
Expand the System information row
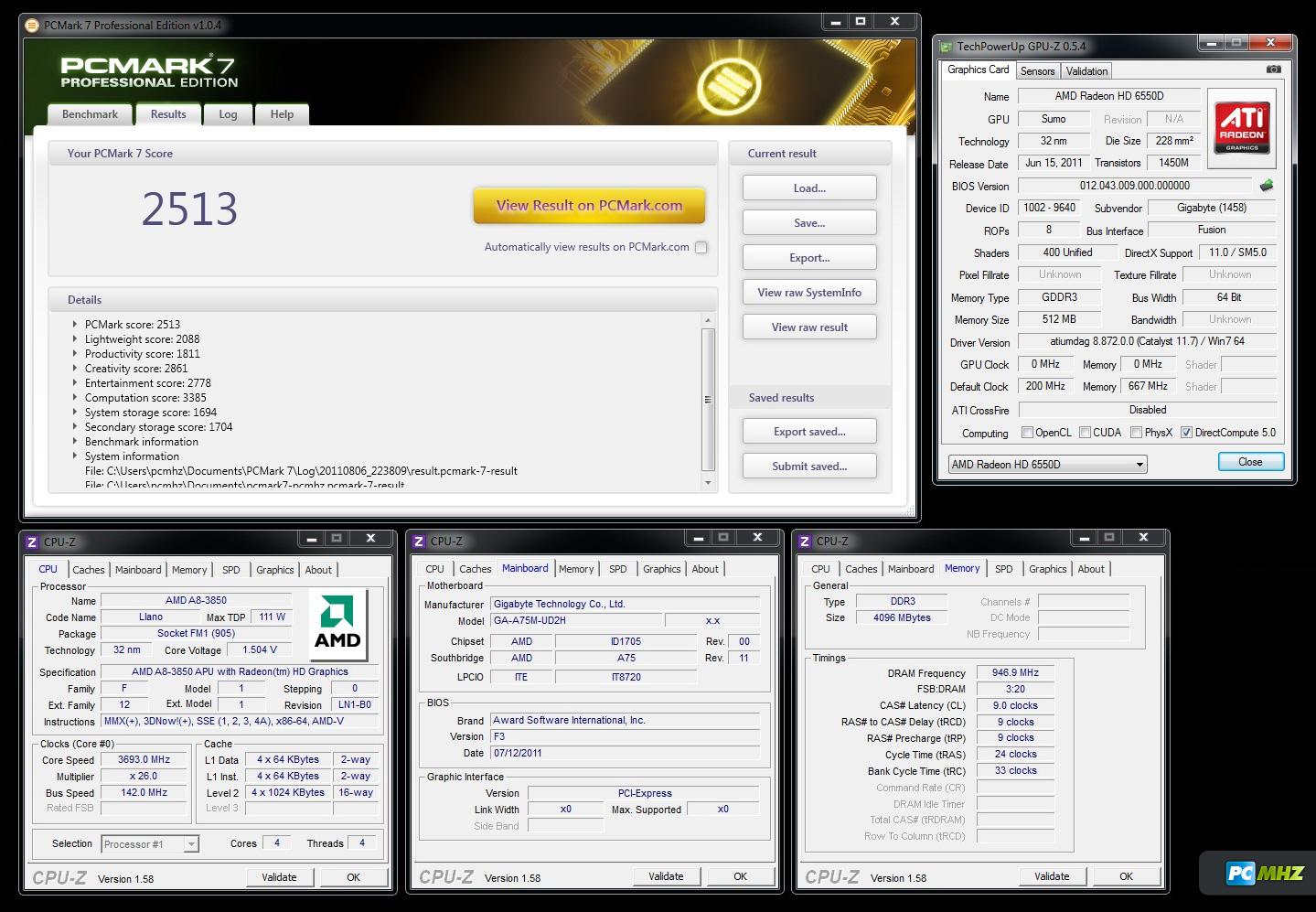75,456
